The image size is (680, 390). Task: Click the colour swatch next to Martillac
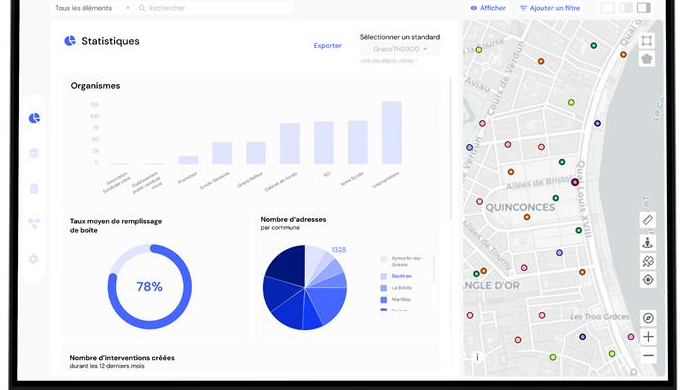coord(383,300)
